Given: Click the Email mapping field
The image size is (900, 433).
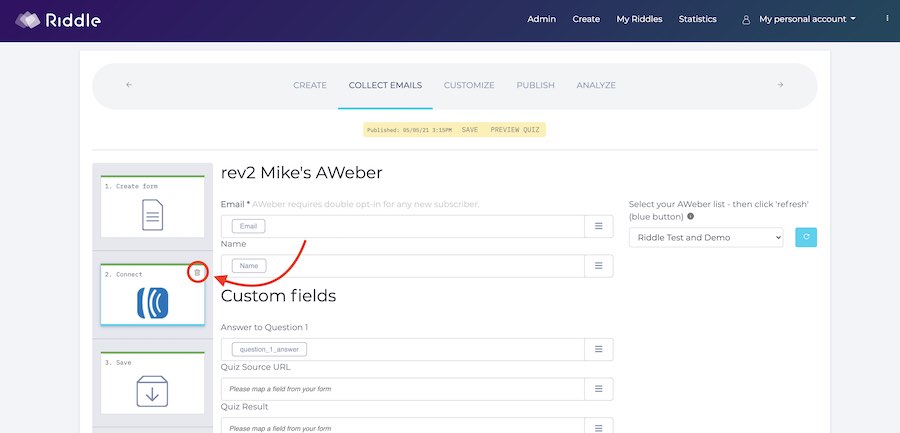Looking at the screenshot, I should (403, 226).
